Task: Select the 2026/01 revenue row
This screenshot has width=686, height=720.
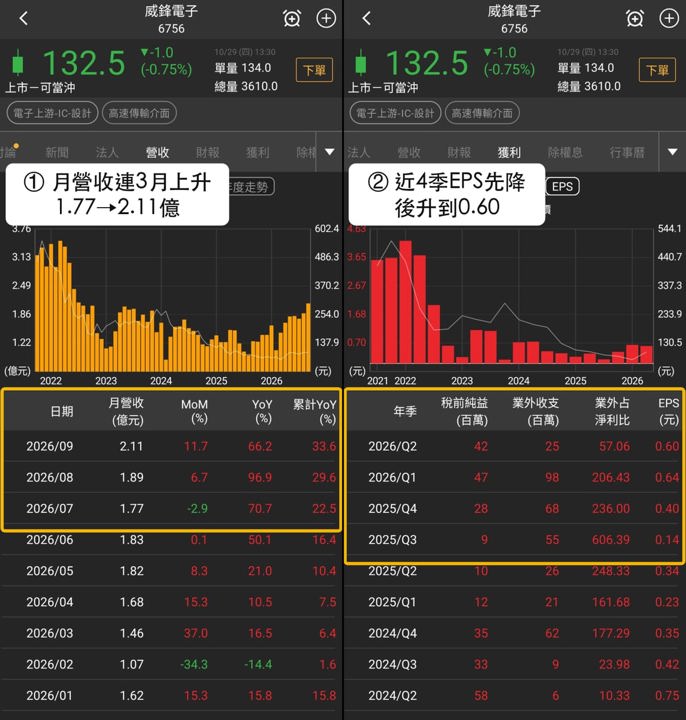Action: pos(171,696)
